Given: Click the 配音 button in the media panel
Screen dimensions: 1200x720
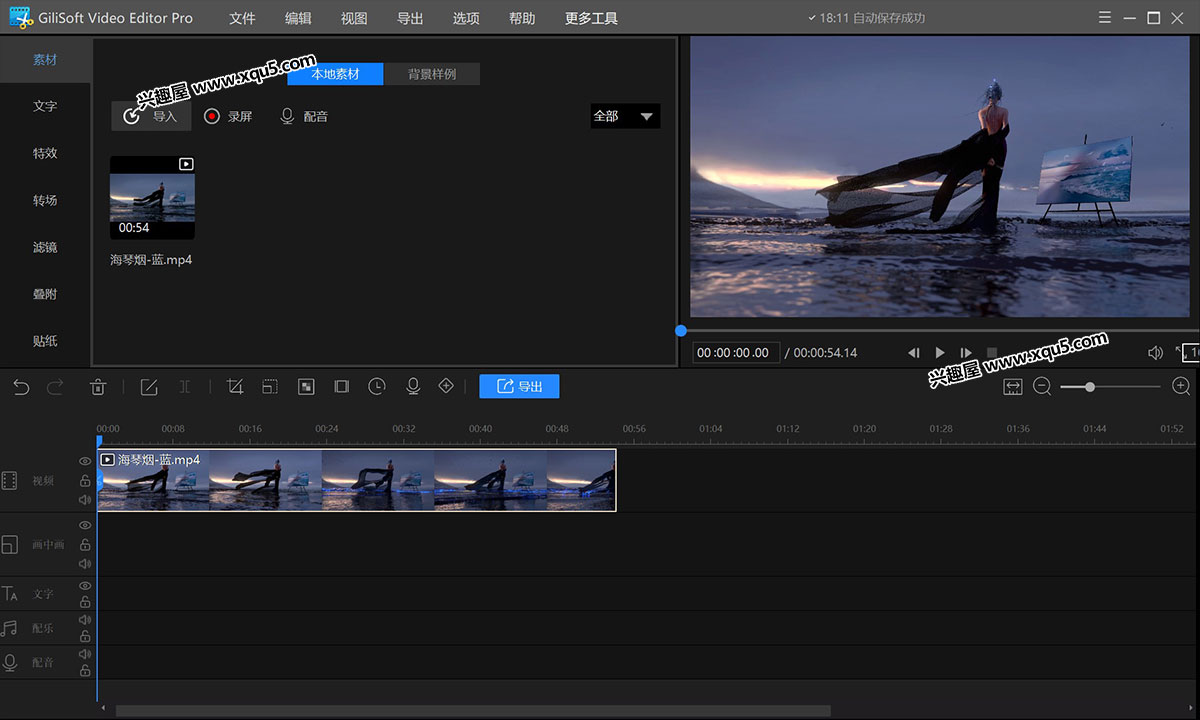Looking at the screenshot, I should [x=304, y=116].
